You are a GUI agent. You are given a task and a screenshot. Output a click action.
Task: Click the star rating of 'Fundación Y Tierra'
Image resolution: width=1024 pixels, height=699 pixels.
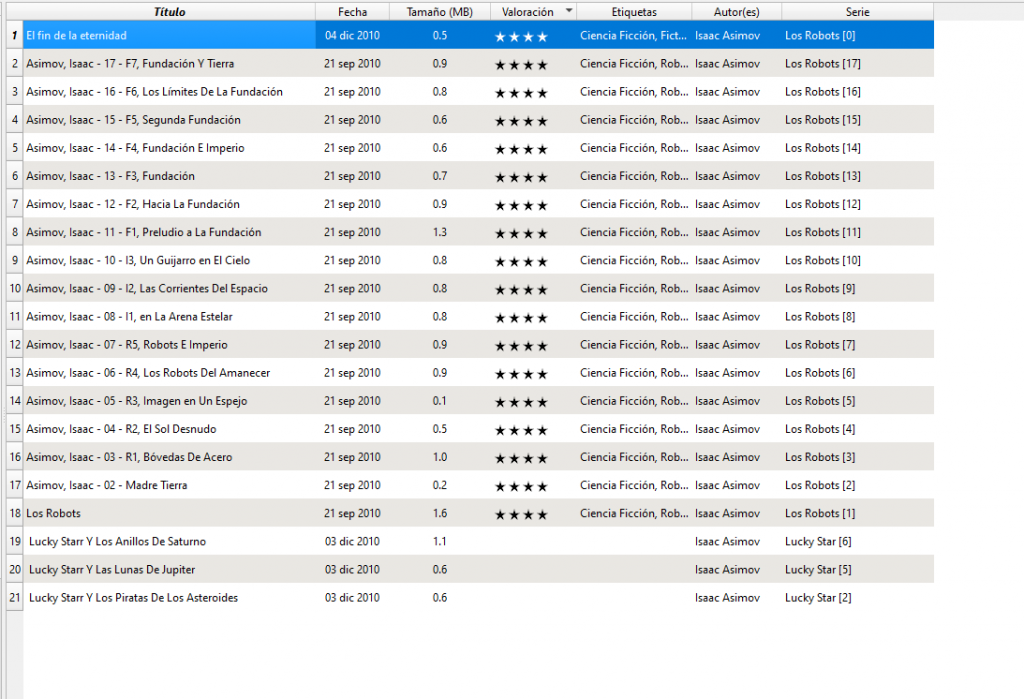tap(521, 65)
